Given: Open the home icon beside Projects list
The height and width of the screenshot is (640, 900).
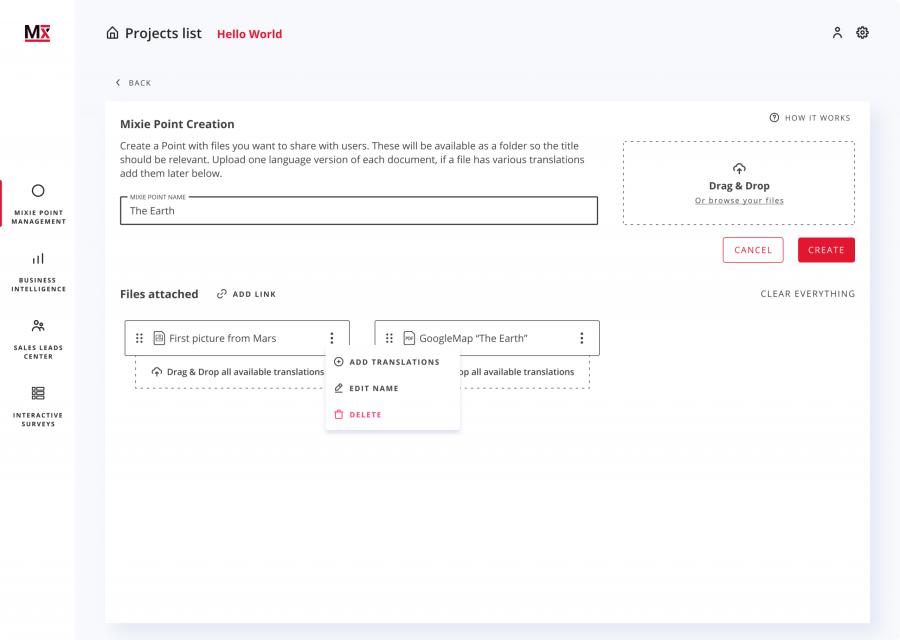Looking at the screenshot, I should [x=112, y=33].
